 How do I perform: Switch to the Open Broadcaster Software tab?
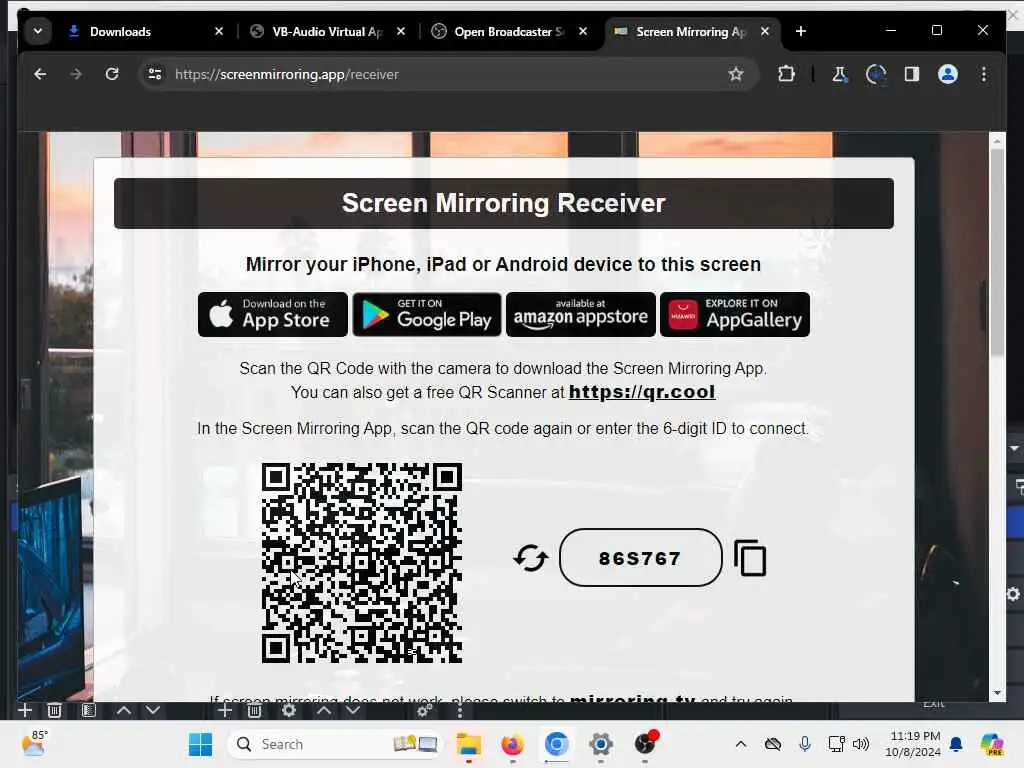tap(509, 31)
